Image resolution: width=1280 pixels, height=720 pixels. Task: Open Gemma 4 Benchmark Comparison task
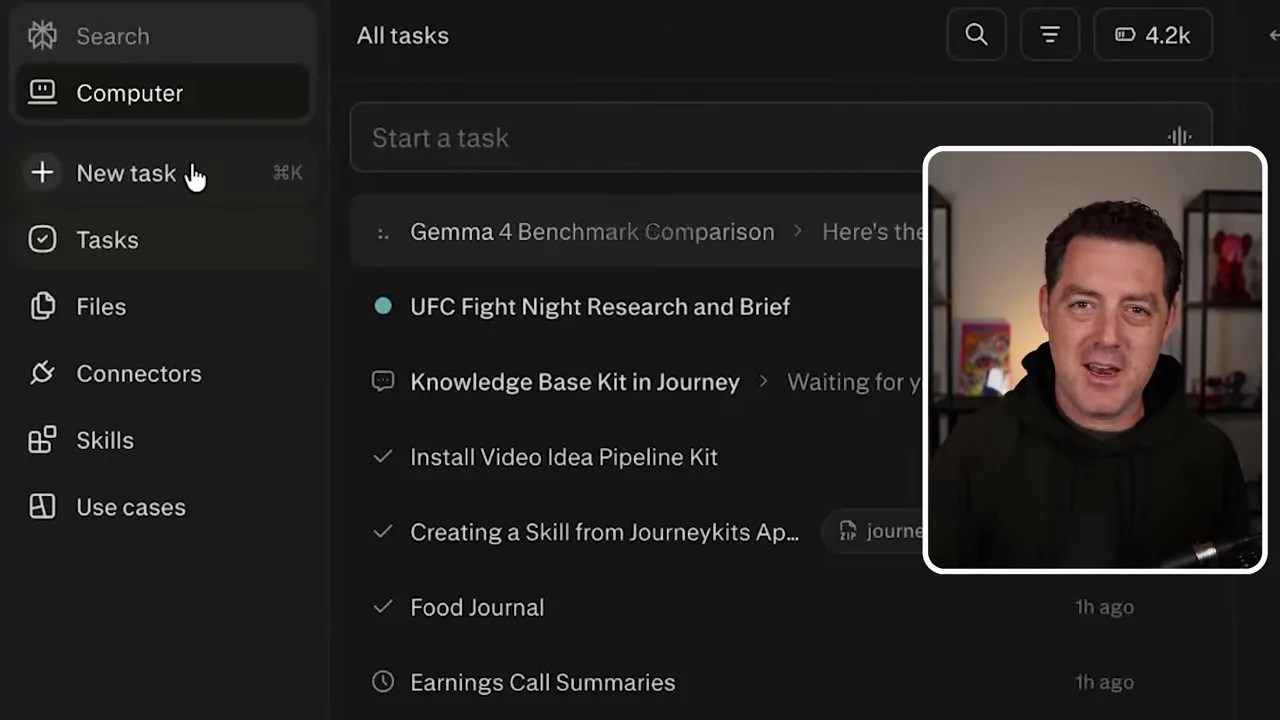[x=592, y=232]
